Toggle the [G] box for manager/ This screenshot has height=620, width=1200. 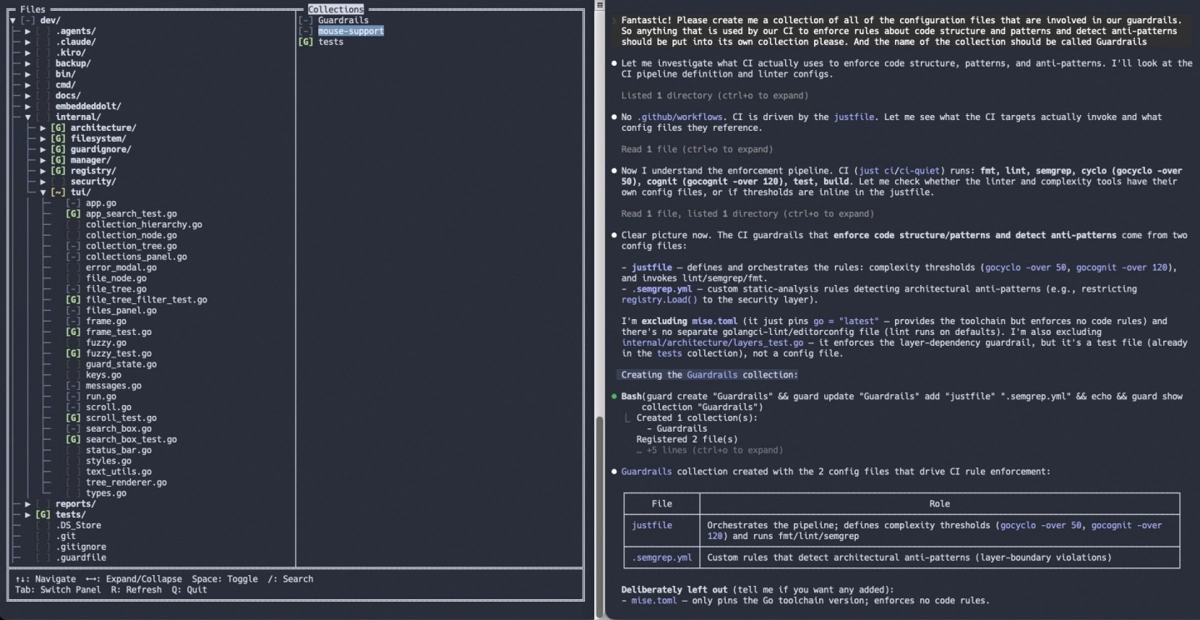58,160
